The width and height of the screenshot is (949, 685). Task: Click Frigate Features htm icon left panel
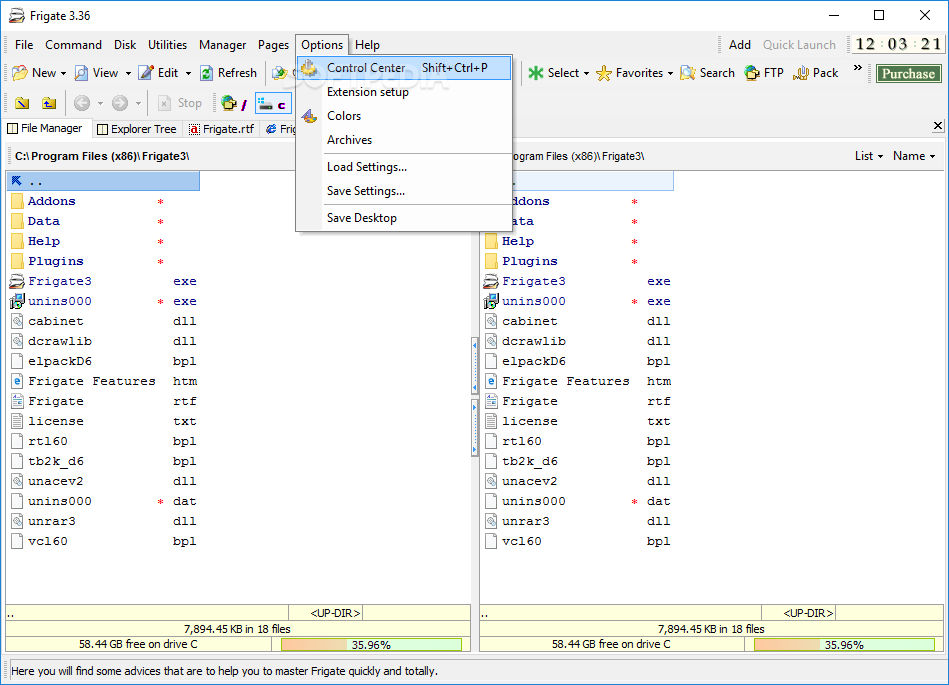point(17,381)
